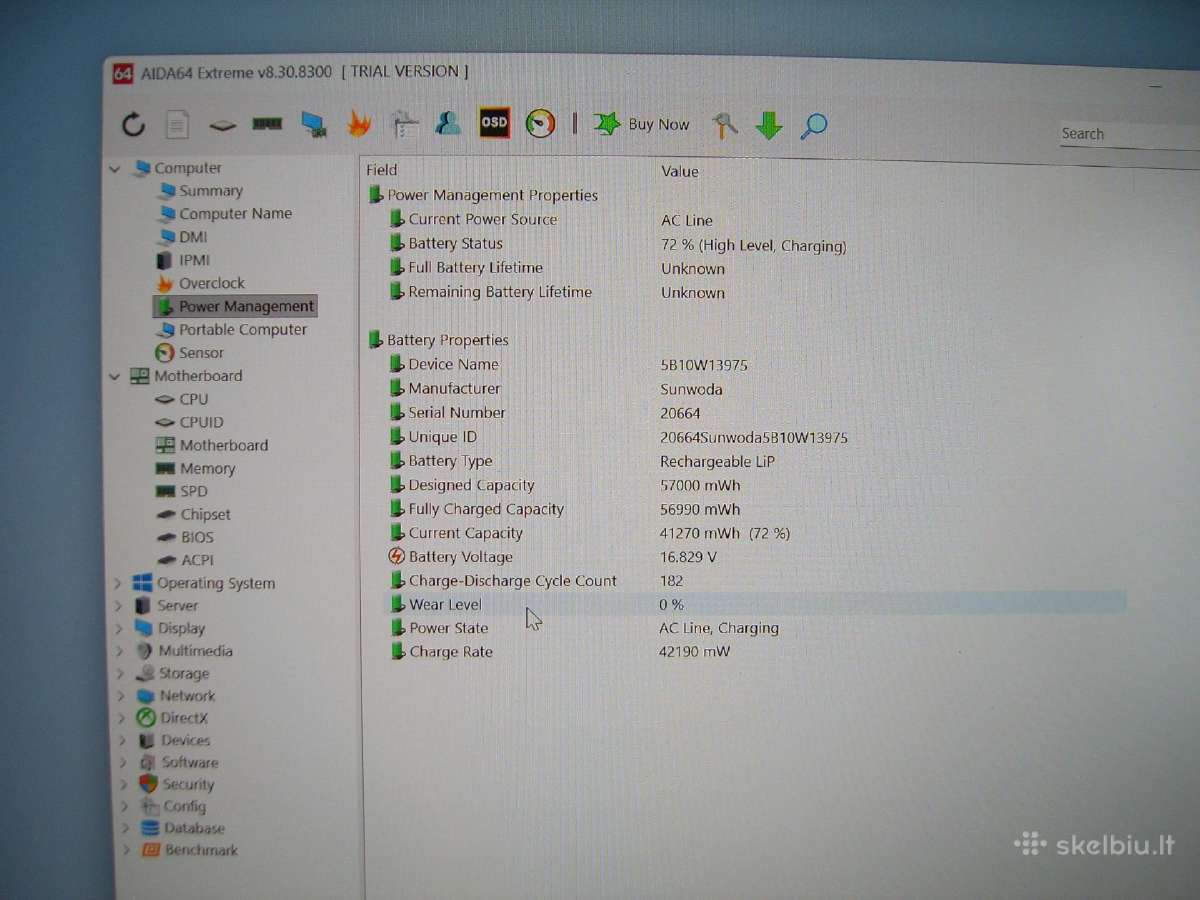Open the SPD tree item
This screenshot has width=1200, height=900.
pyautogui.click(x=182, y=491)
